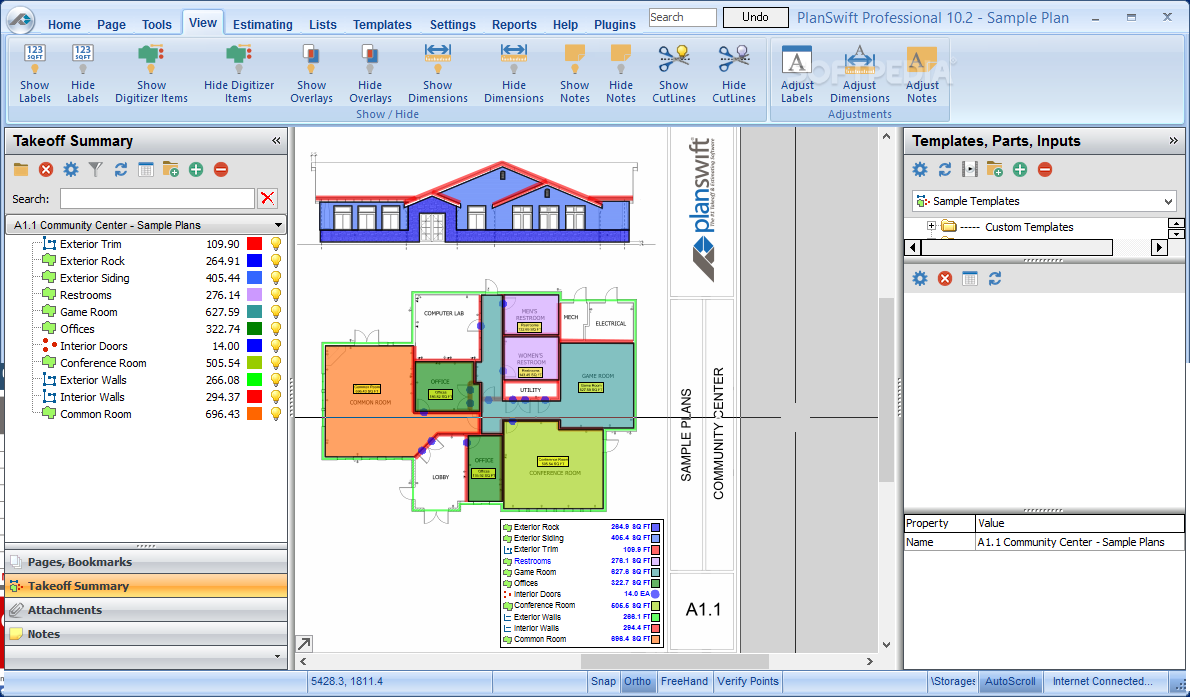This screenshot has width=1190, height=697.
Task: Click gear icon in Templates panel toolbar
Action: [x=920, y=170]
